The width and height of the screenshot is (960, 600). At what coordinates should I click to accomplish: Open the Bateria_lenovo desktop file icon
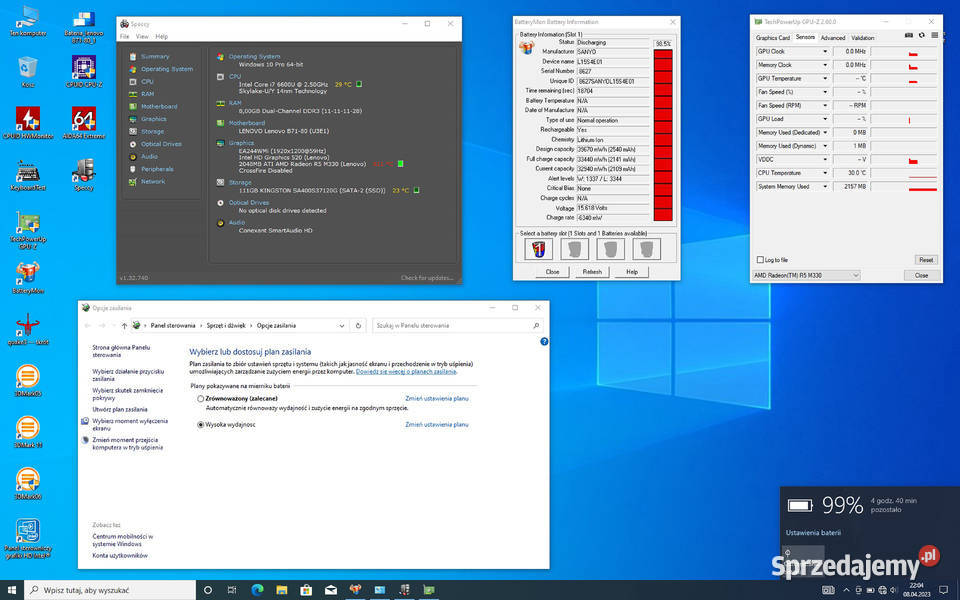[84, 26]
